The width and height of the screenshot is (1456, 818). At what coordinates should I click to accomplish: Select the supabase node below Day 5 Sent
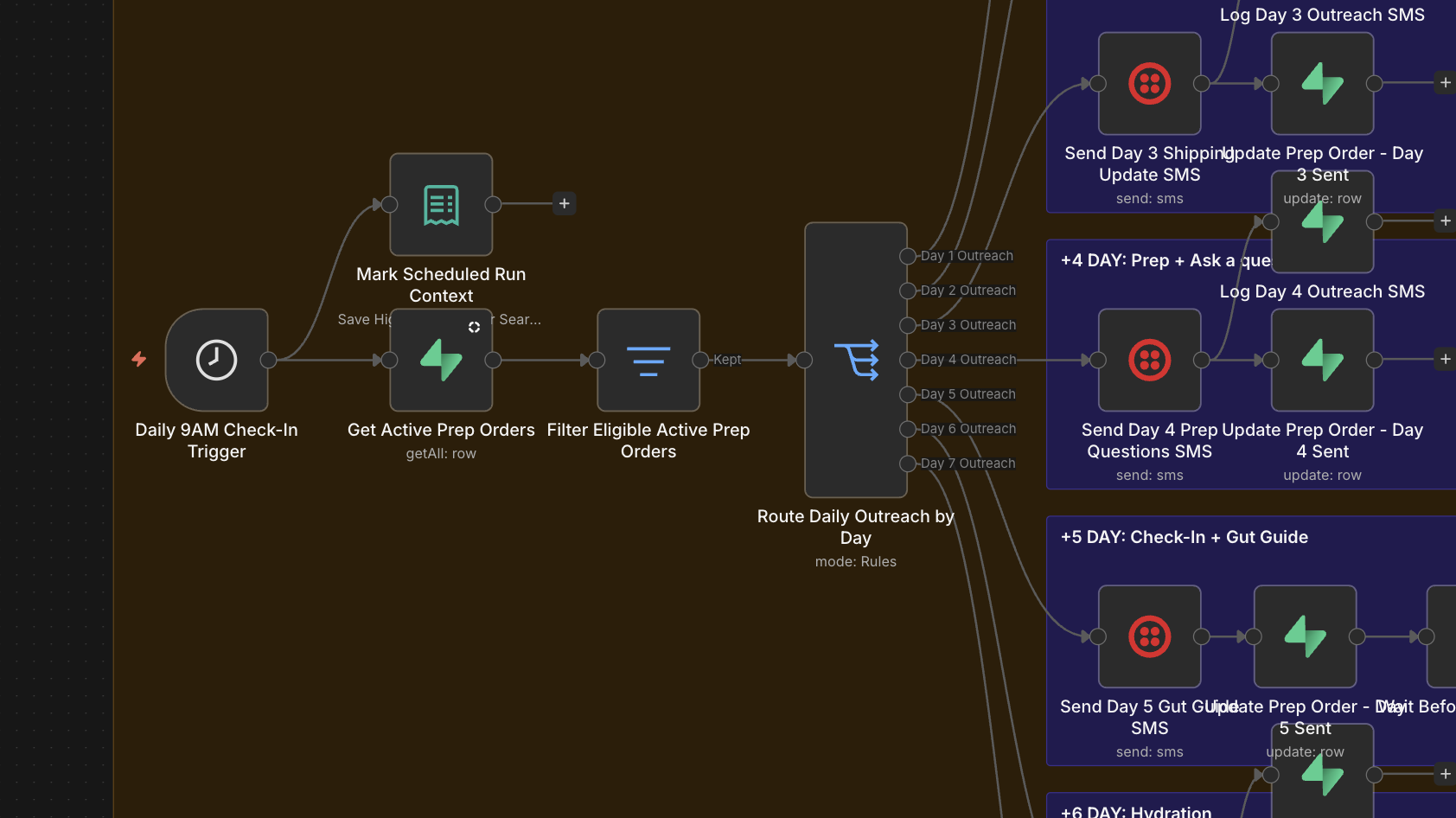[x=1323, y=771]
